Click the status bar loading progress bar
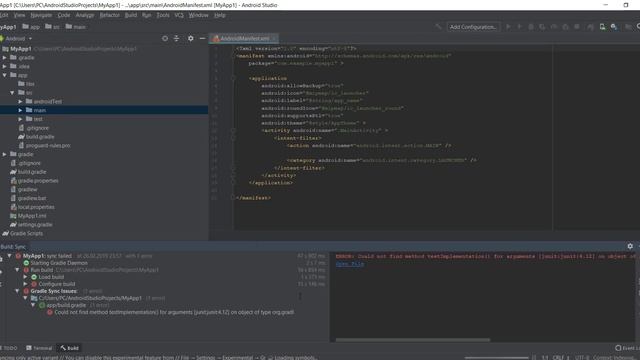Screen dimensions: 640x360 [496, 358]
